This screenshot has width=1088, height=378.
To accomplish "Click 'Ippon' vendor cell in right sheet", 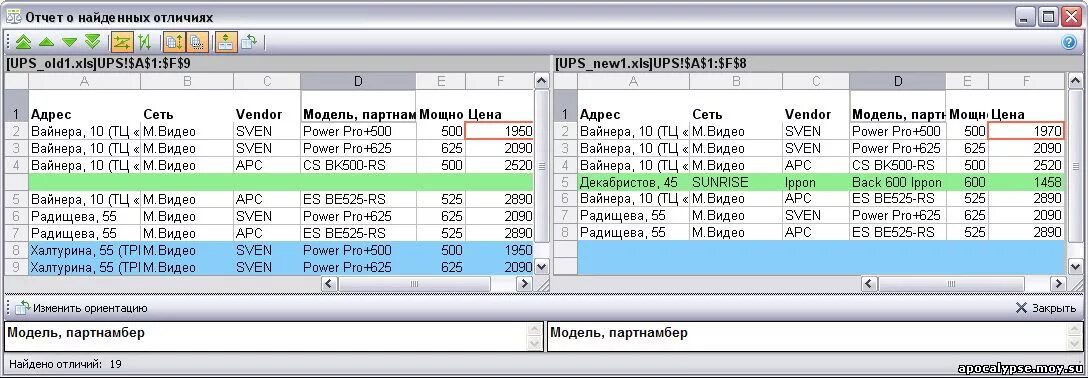I will [x=815, y=182].
